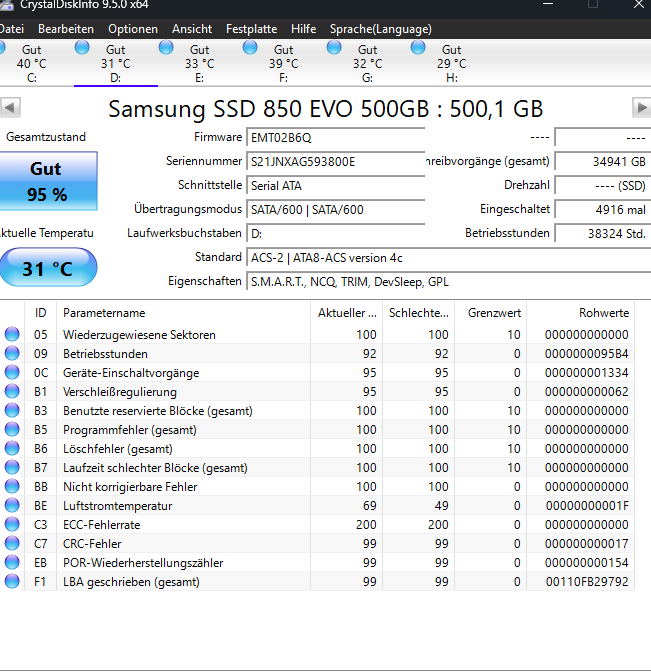Open the Optionen menu
651x672 pixels.
click(x=133, y=29)
